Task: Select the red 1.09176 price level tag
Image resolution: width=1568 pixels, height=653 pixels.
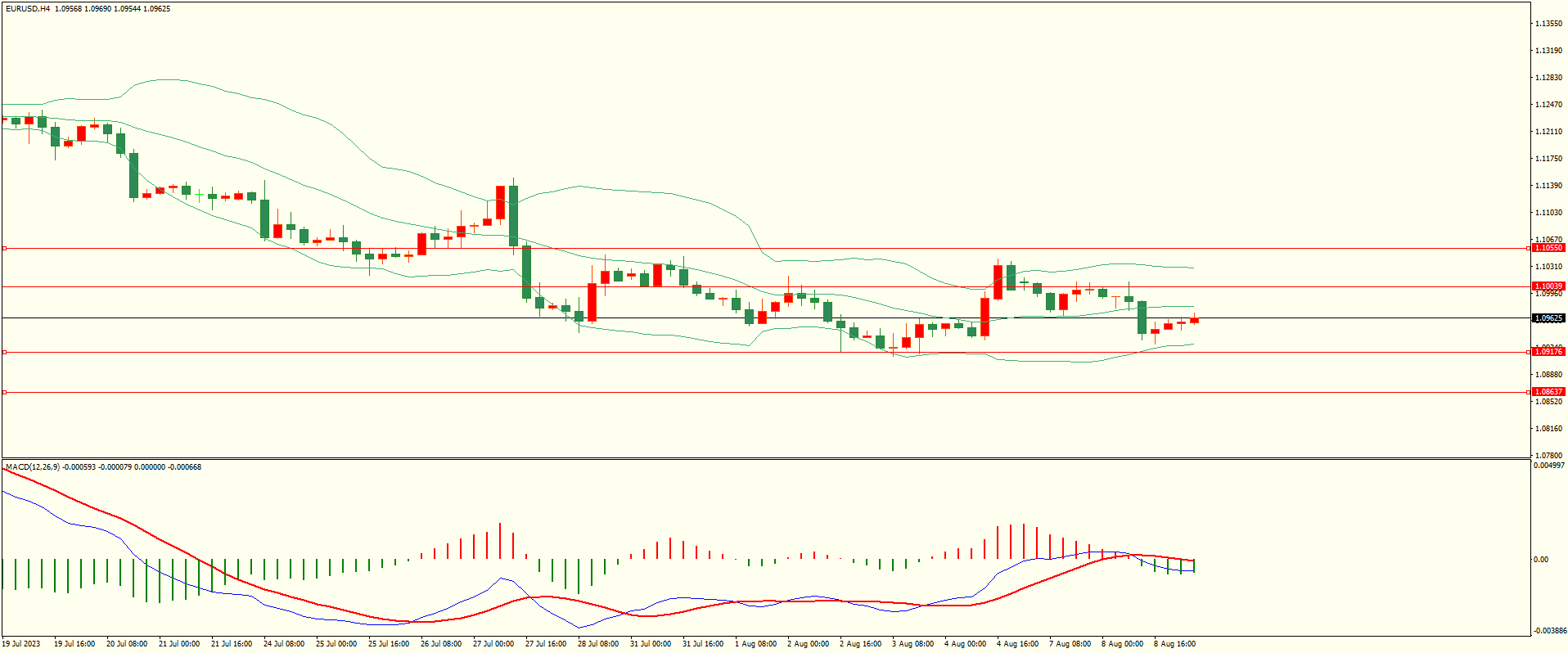Action: [1548, 352]
